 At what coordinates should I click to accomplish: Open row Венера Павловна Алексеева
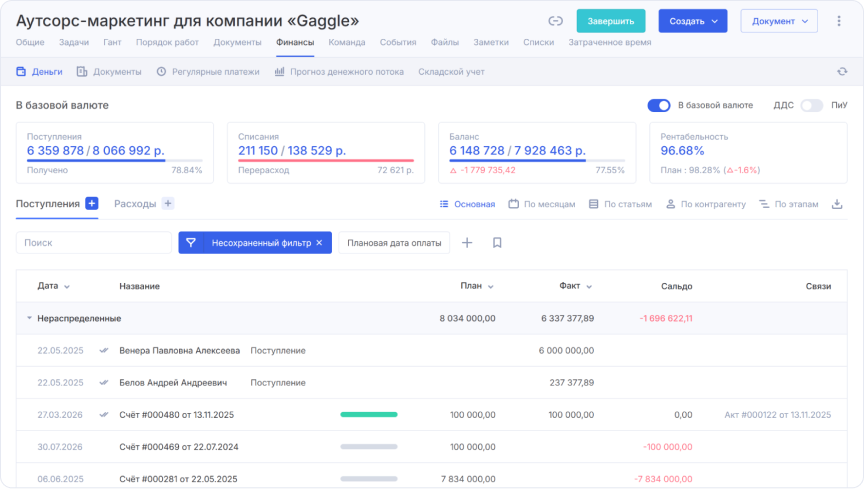pyautogui.click(x=431, y=351)
